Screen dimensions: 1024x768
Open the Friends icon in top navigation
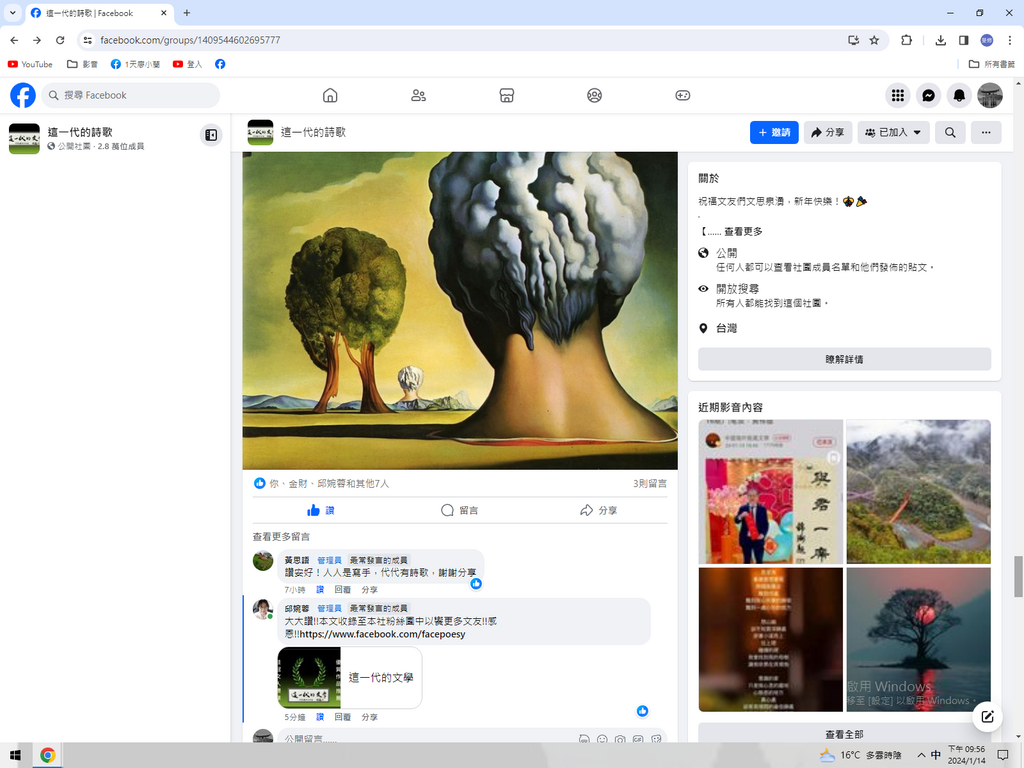point(418,95)
